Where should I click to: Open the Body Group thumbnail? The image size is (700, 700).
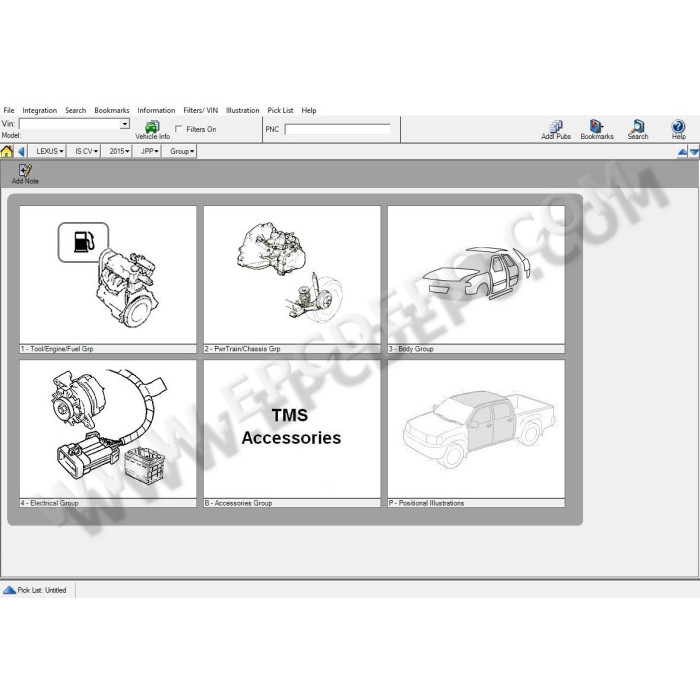pos(476,275)
